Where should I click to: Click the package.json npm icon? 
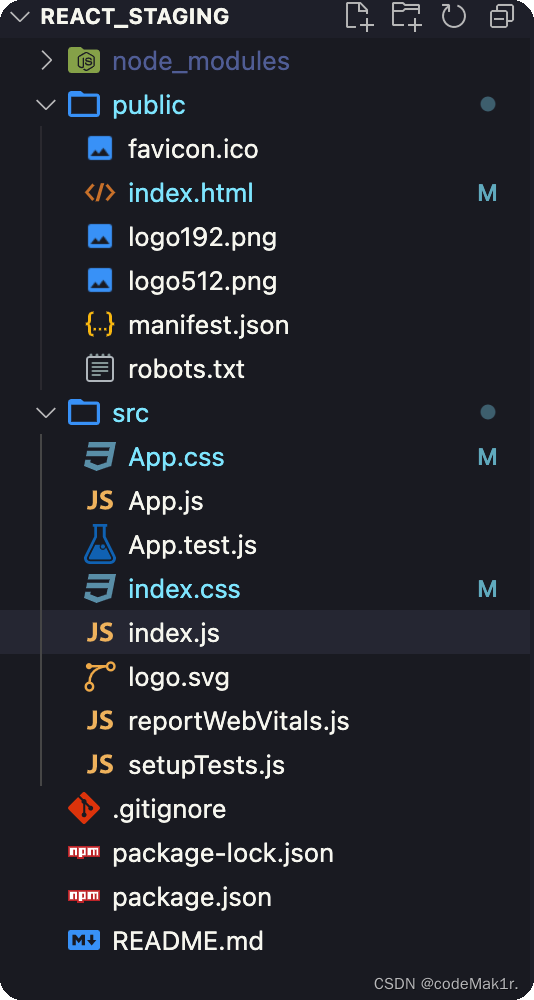coord(84,897)
